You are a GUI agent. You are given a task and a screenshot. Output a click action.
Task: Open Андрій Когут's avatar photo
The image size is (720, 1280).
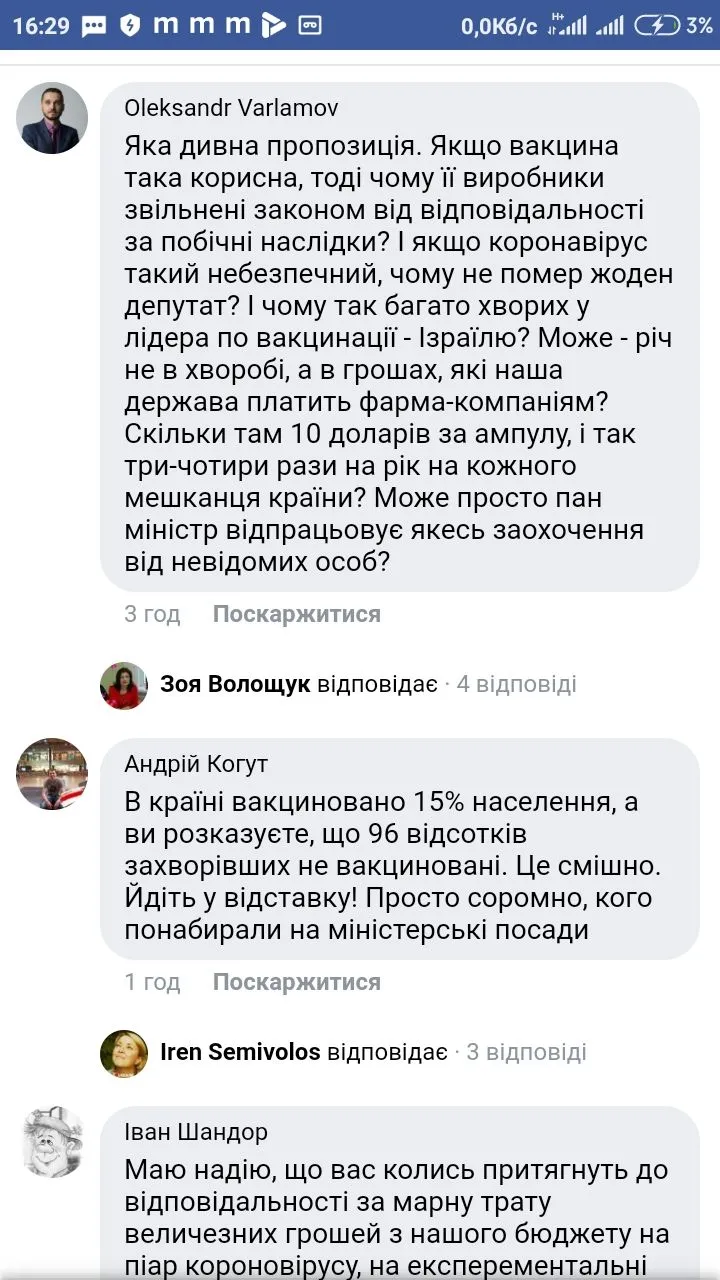[52, 774]
